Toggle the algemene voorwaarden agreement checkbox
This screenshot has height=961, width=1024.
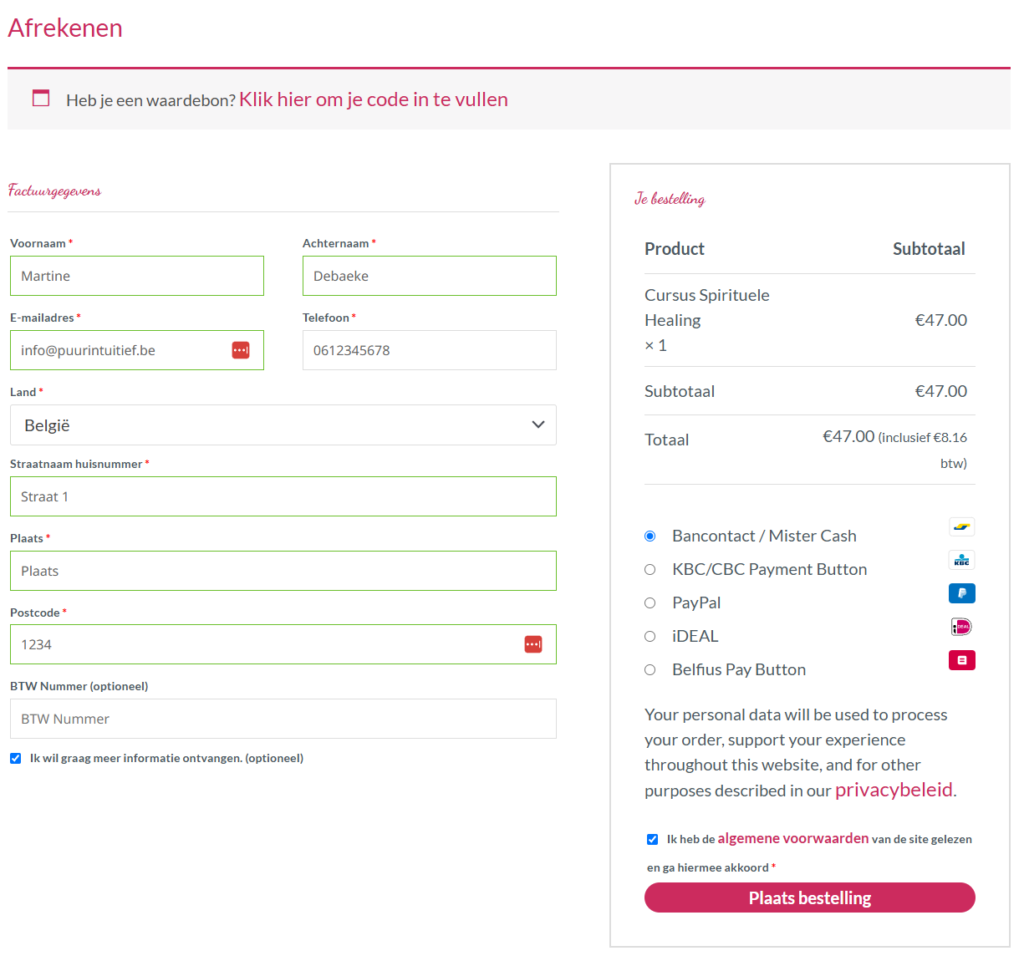652,839
